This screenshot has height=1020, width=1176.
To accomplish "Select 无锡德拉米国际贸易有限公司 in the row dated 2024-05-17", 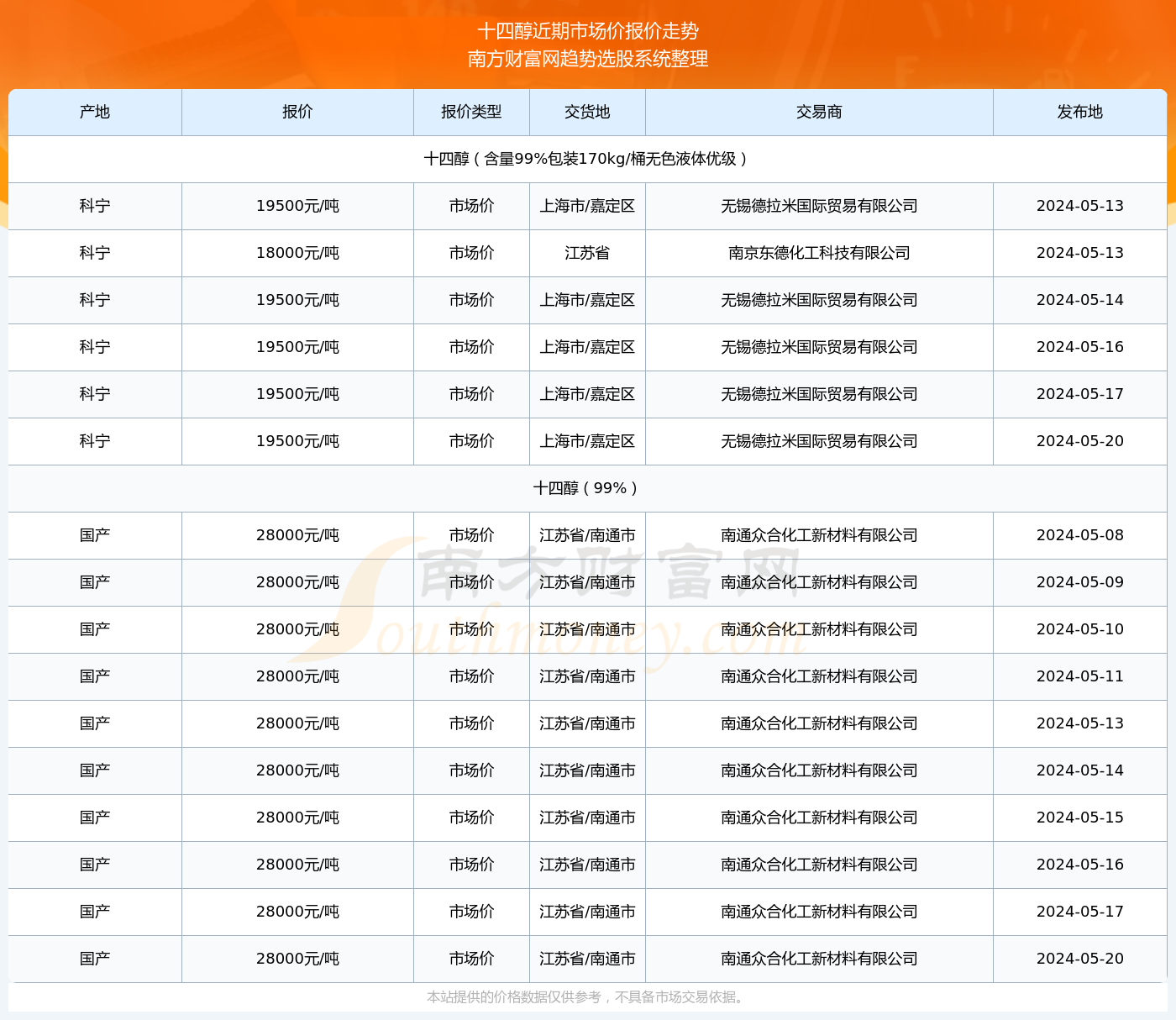I will tap(819, 394).
